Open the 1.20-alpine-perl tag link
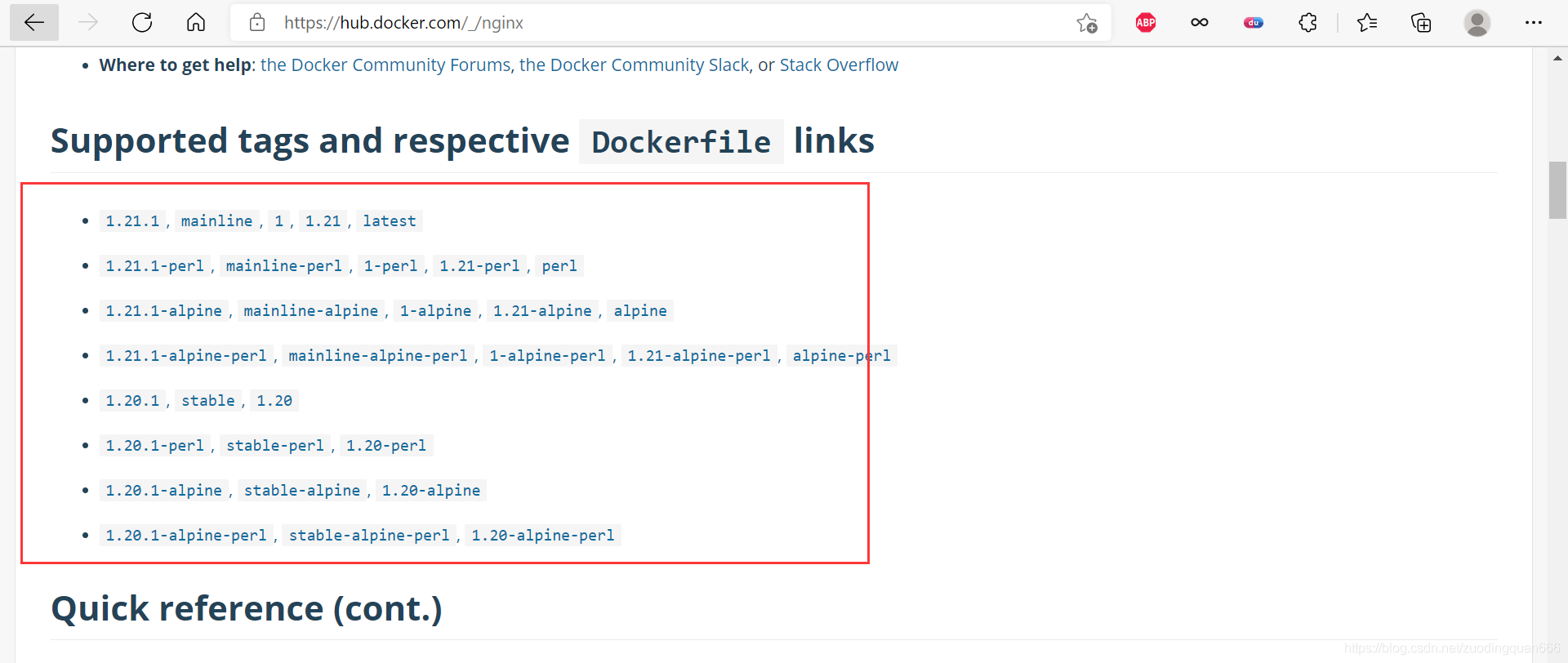The width and height of the screenshot is (1568, 663). [x=543, y=536]
